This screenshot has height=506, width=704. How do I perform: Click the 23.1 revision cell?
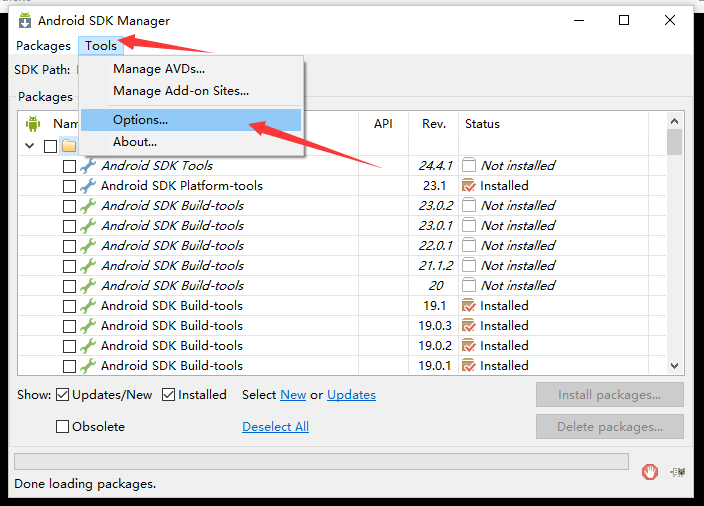[434, 186]
